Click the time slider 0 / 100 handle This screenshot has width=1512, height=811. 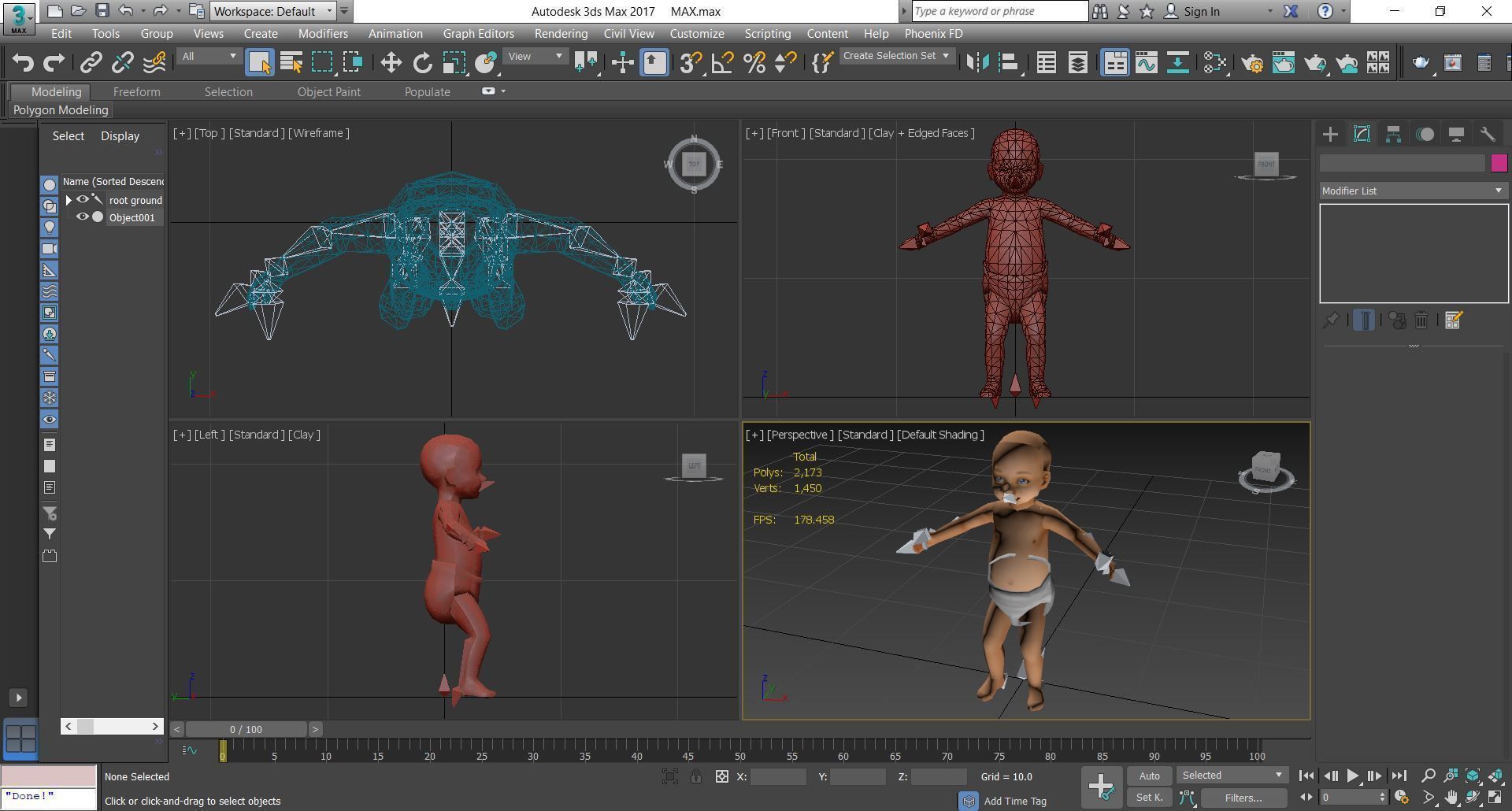(x=246, y=729)
